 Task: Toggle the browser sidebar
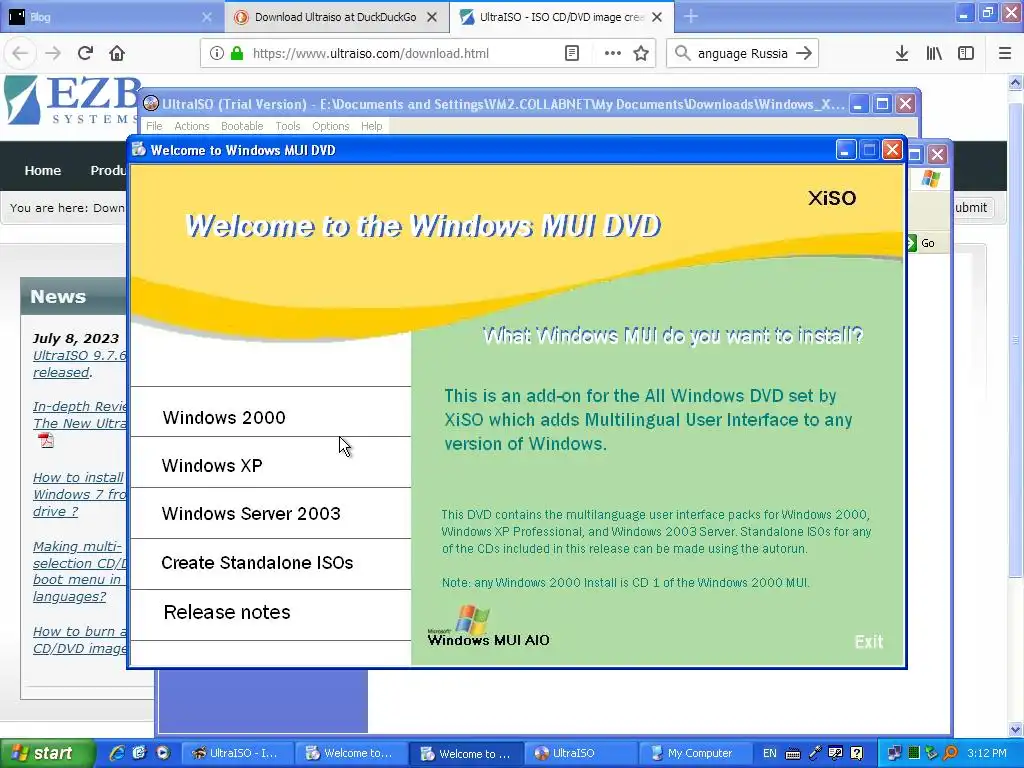[966, 54]
